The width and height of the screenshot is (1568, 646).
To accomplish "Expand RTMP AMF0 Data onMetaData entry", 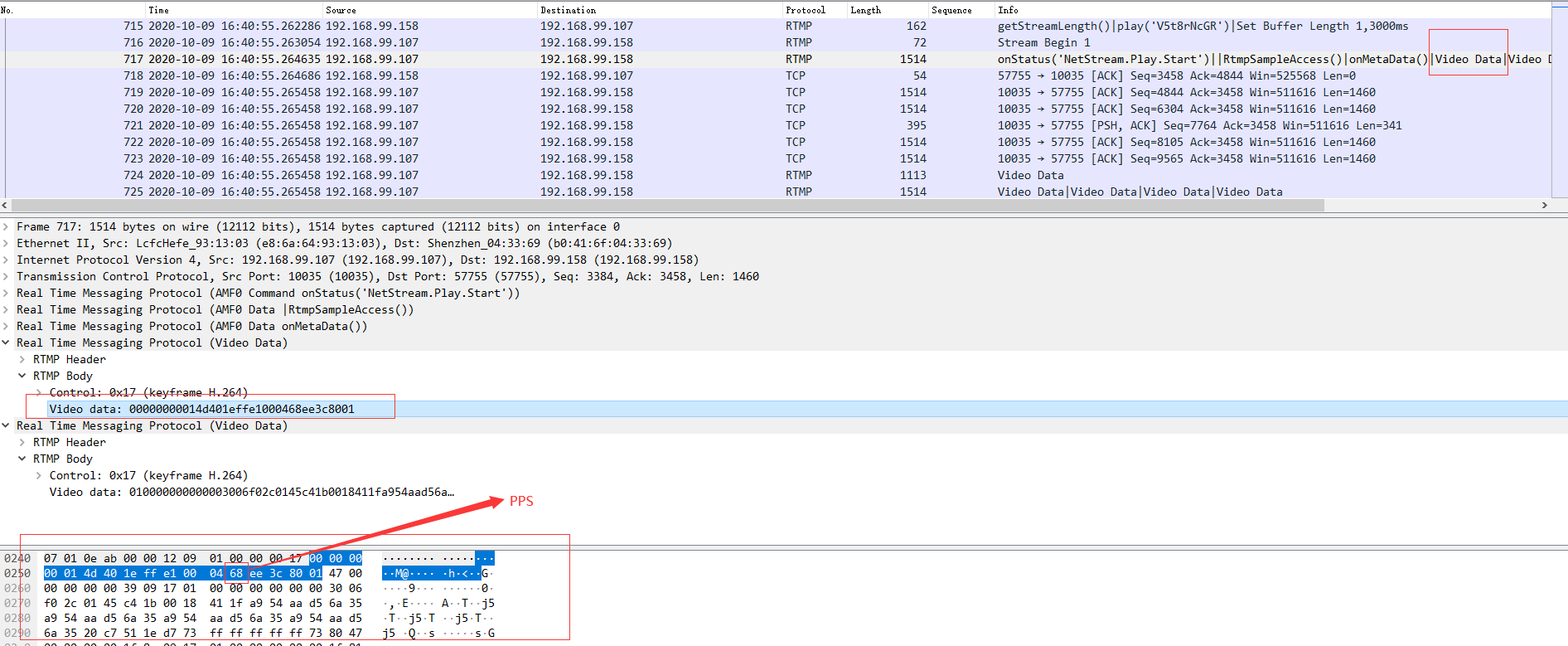I will pyautogui.click(x=7, y=327).
